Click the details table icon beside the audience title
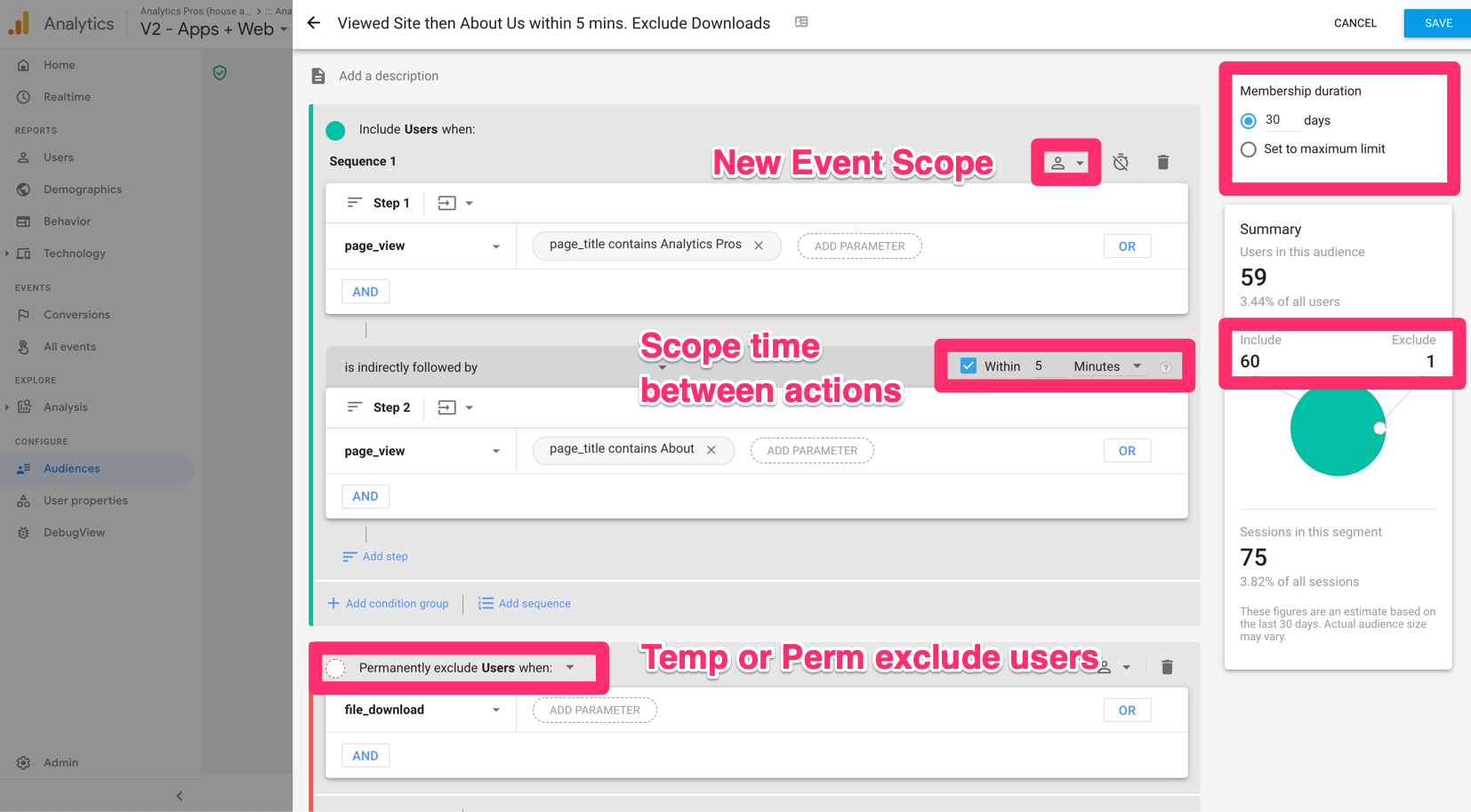This screenshot has width=1471, height=812. pyautogui.click(x=801, y=21)
